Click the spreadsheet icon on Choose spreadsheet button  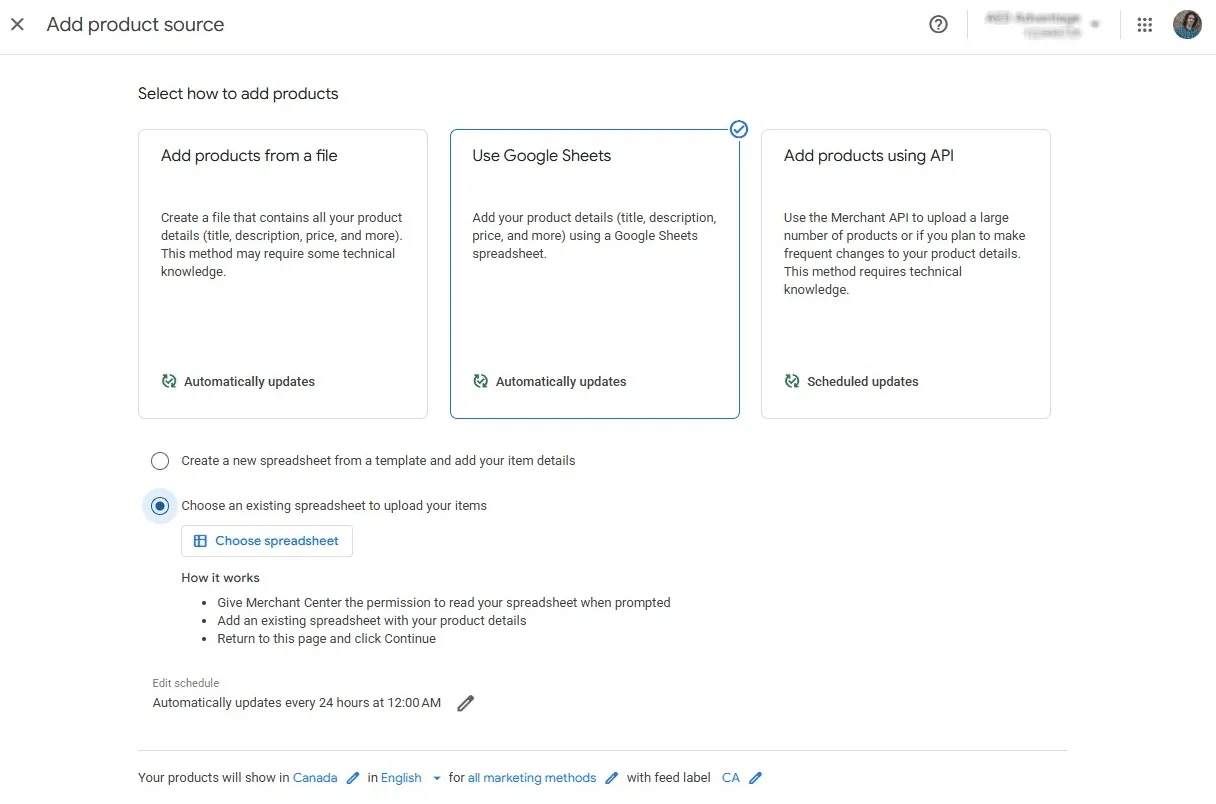(x=199, y=540)
